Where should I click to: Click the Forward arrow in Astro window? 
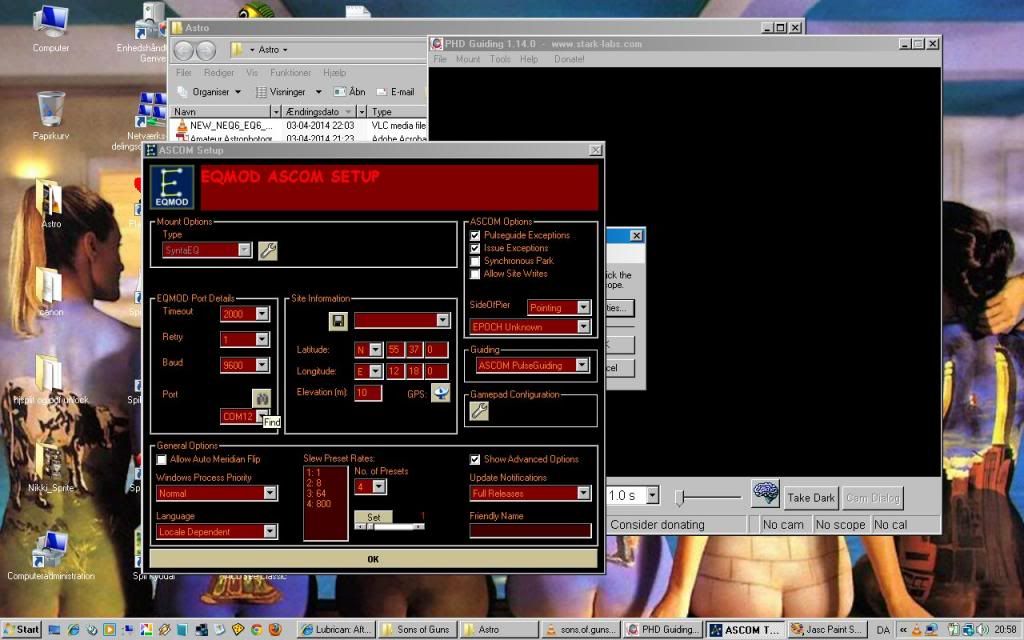click(206, 50)
